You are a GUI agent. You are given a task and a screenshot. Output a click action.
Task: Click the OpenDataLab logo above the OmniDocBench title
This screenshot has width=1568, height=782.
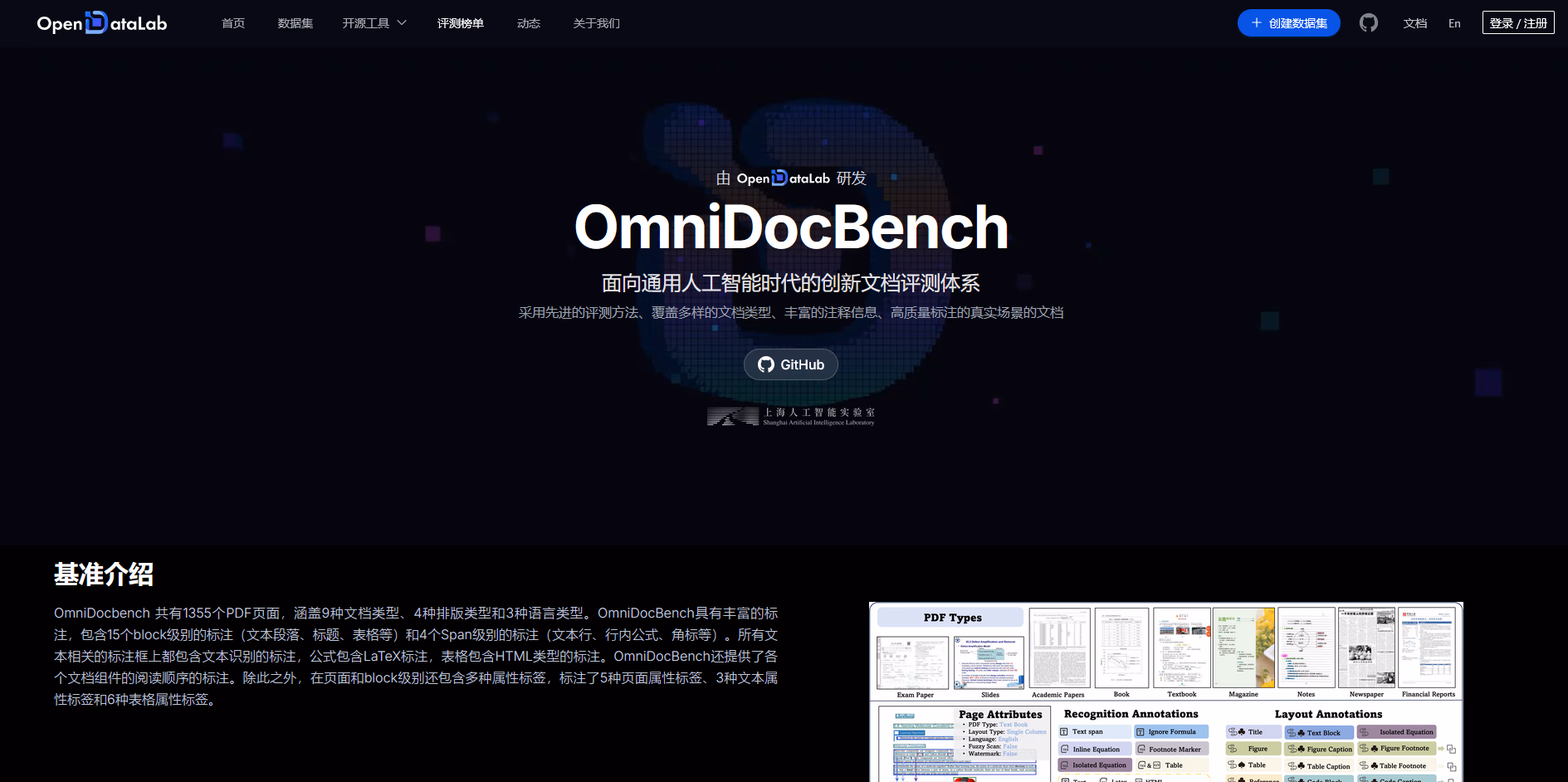pyautogui.click(x=783, y=178)
